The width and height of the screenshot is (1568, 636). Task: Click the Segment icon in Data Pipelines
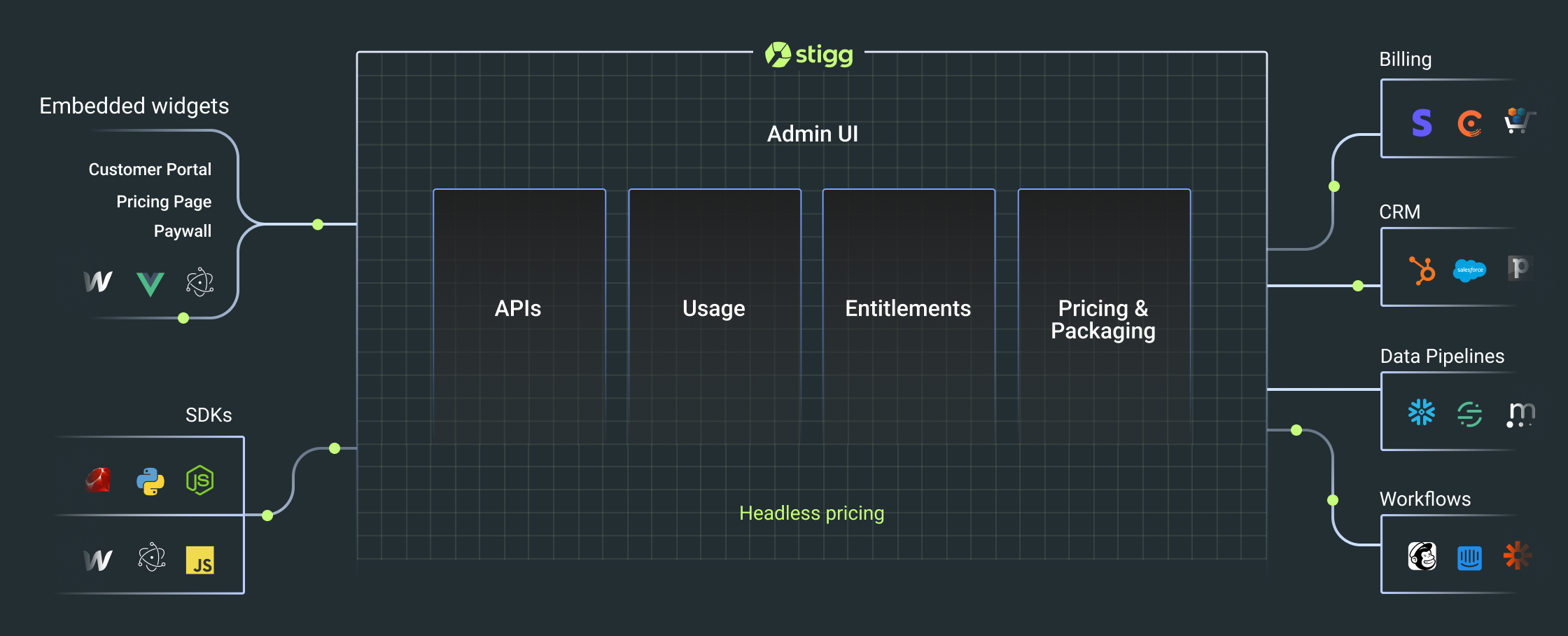point(1469,413)
